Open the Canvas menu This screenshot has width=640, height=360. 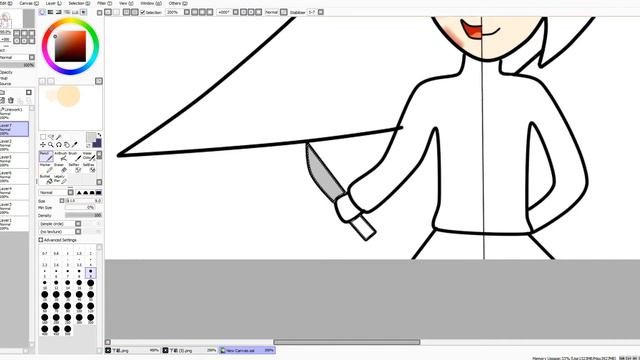[x=29, y=3]
